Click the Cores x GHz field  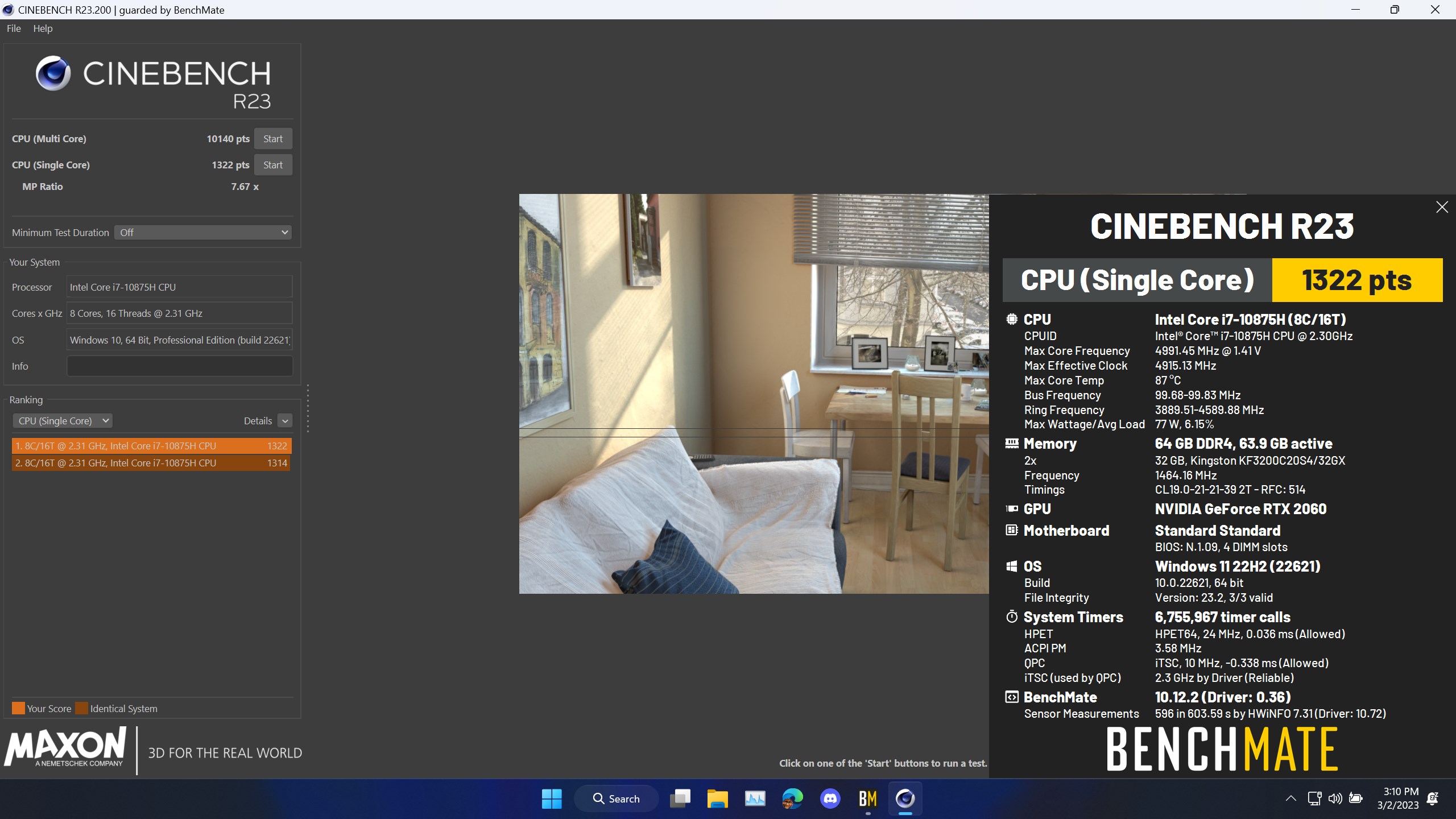pos(180,313)
